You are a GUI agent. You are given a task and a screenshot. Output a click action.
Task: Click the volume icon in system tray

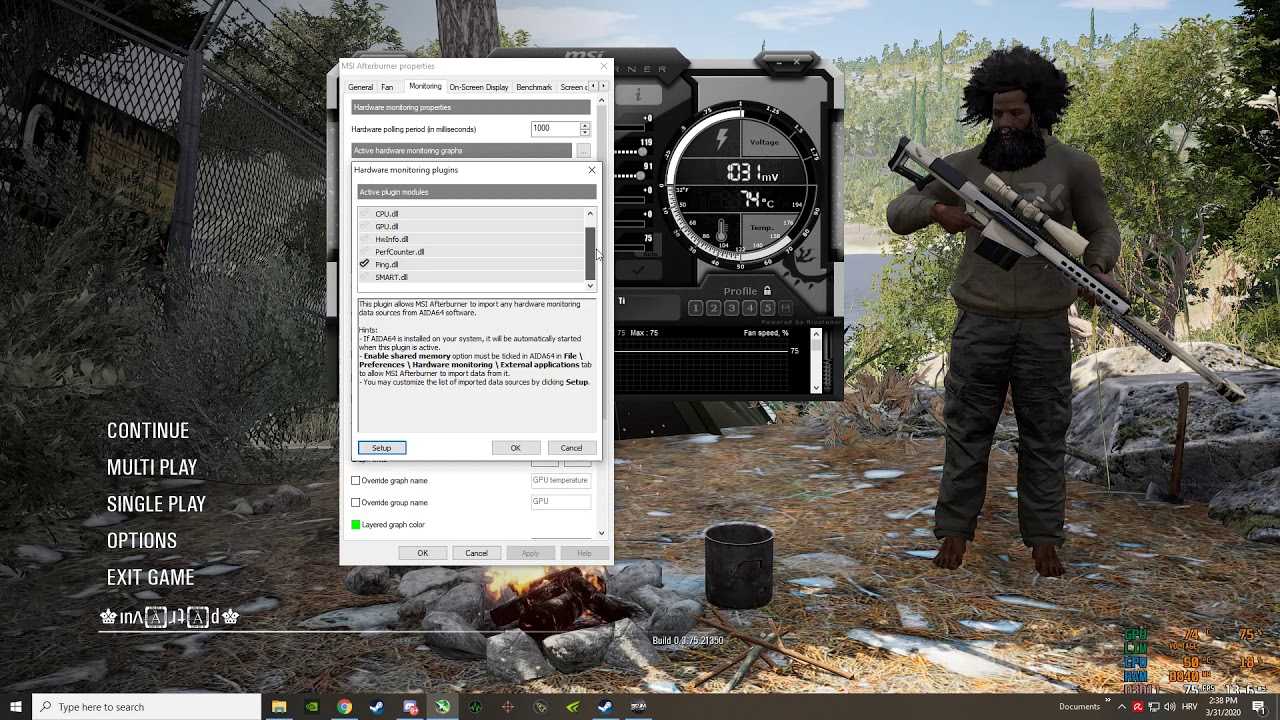coord(1170,707)
